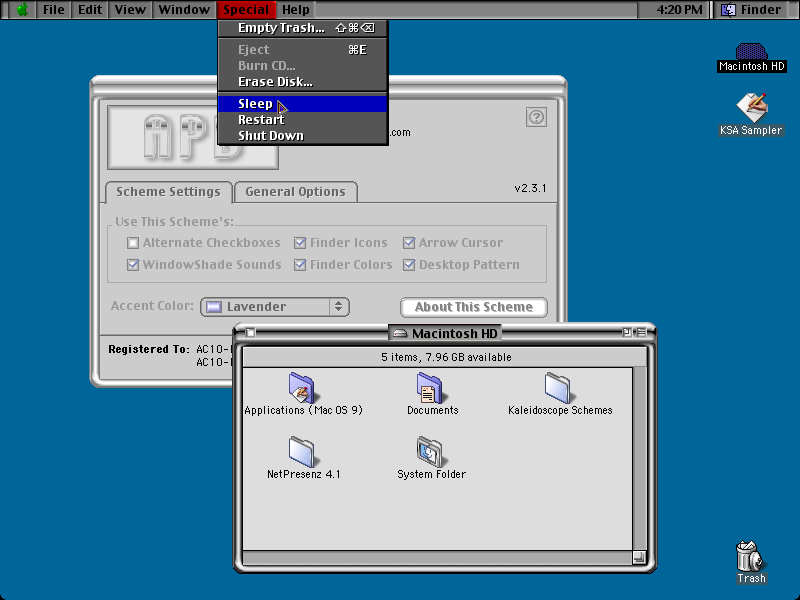Click the question mark help icon in Kaleidoscope

pos(536,117)
